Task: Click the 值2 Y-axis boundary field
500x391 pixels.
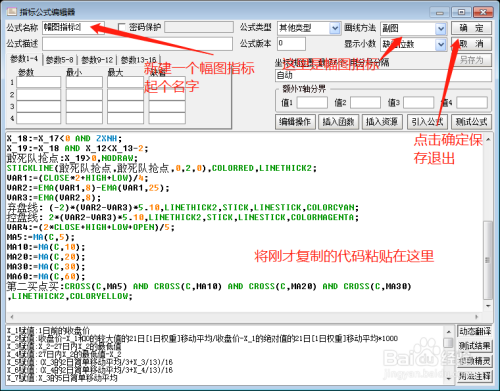Action: [x=365, y=103]
